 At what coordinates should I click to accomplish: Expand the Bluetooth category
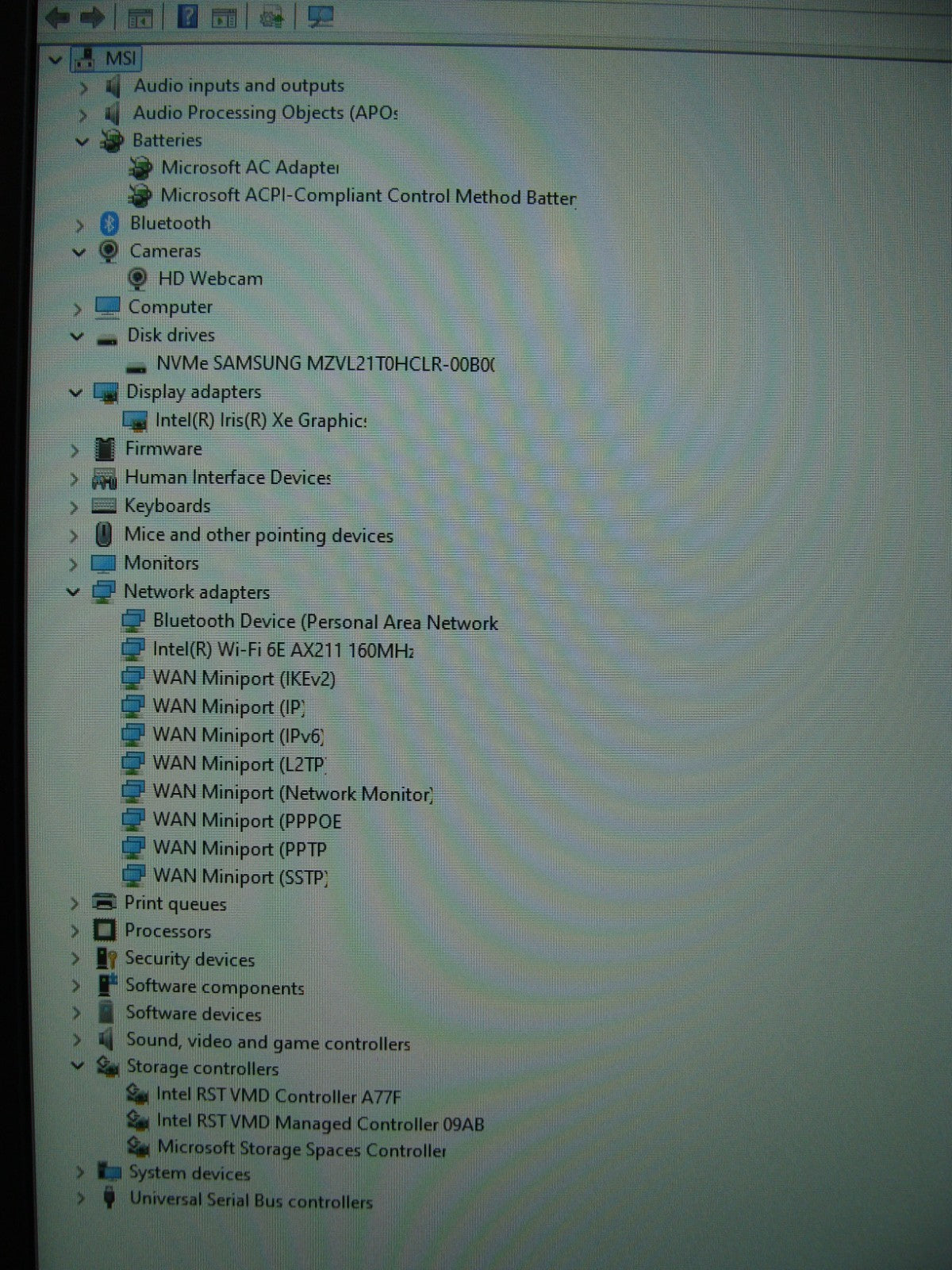tap(79, 225)
